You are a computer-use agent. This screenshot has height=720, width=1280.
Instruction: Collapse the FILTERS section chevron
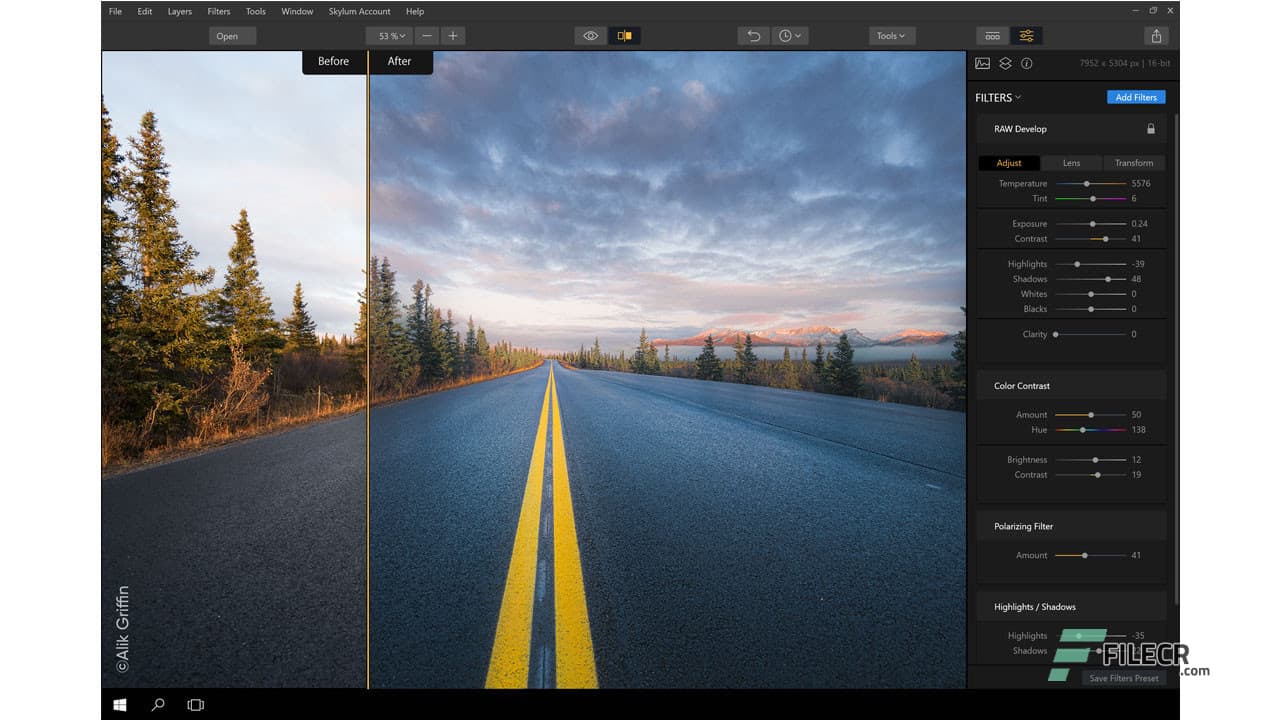tap(1020, 97)
